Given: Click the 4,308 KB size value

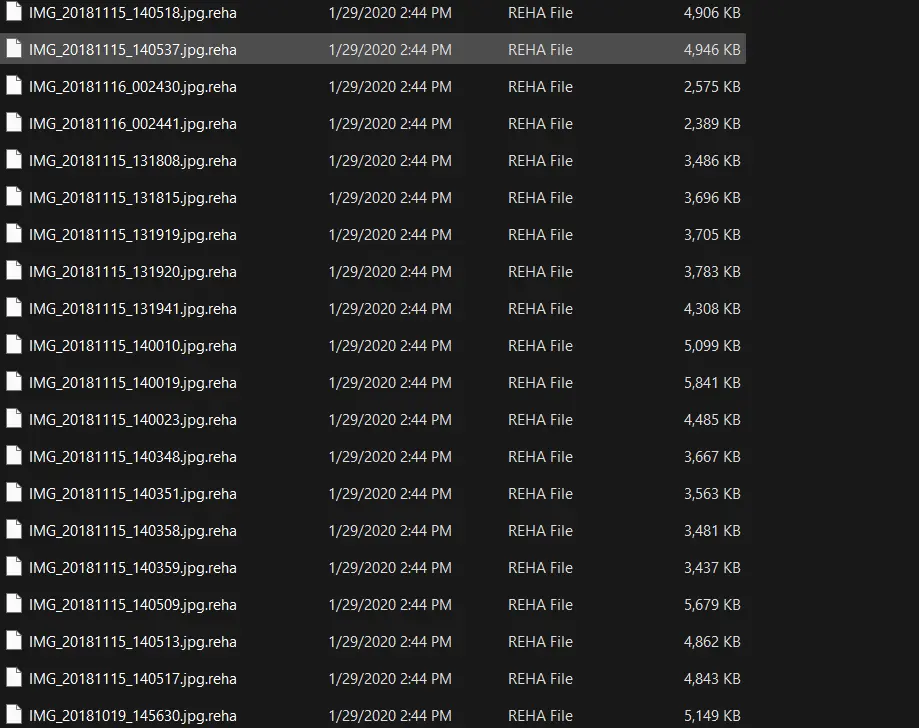Looking at the screenshot, I should (x=712, y=308).
